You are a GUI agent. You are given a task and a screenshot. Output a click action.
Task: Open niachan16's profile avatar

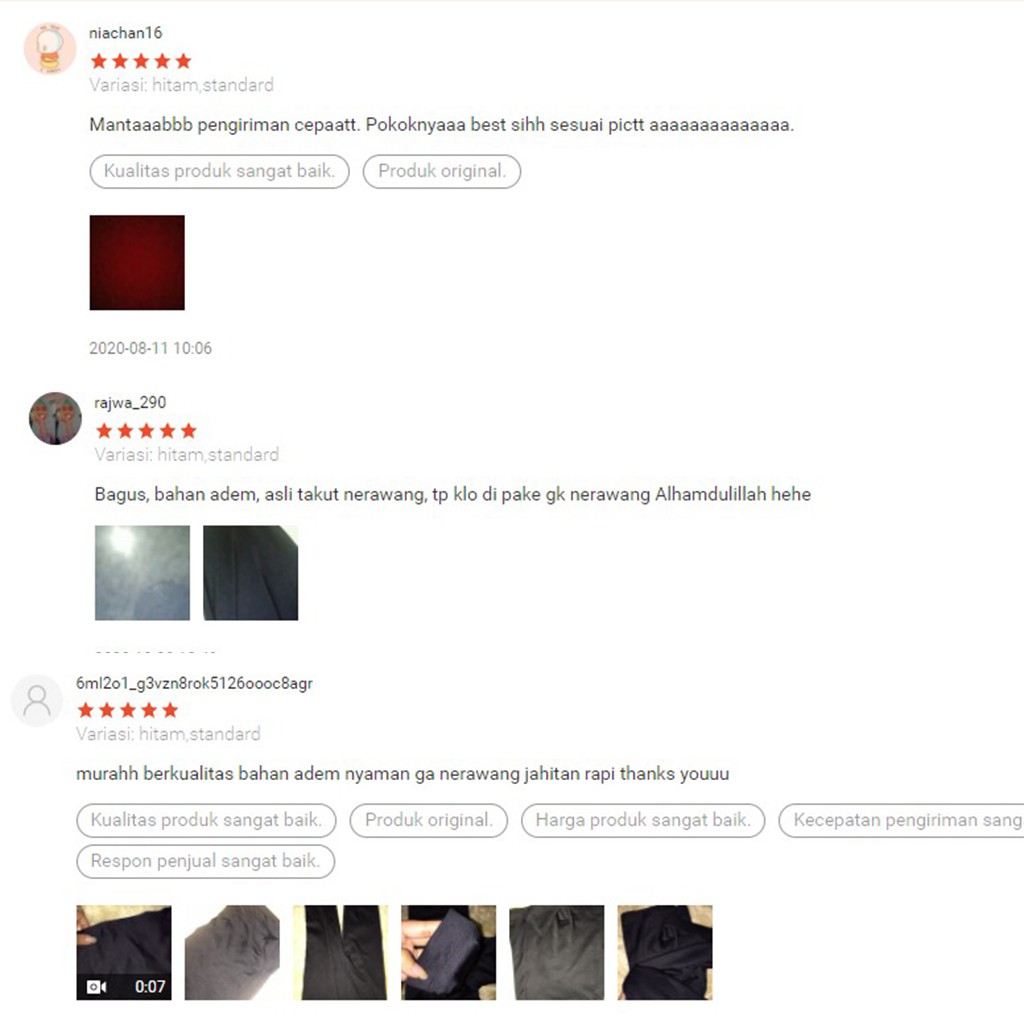point(50,49)
